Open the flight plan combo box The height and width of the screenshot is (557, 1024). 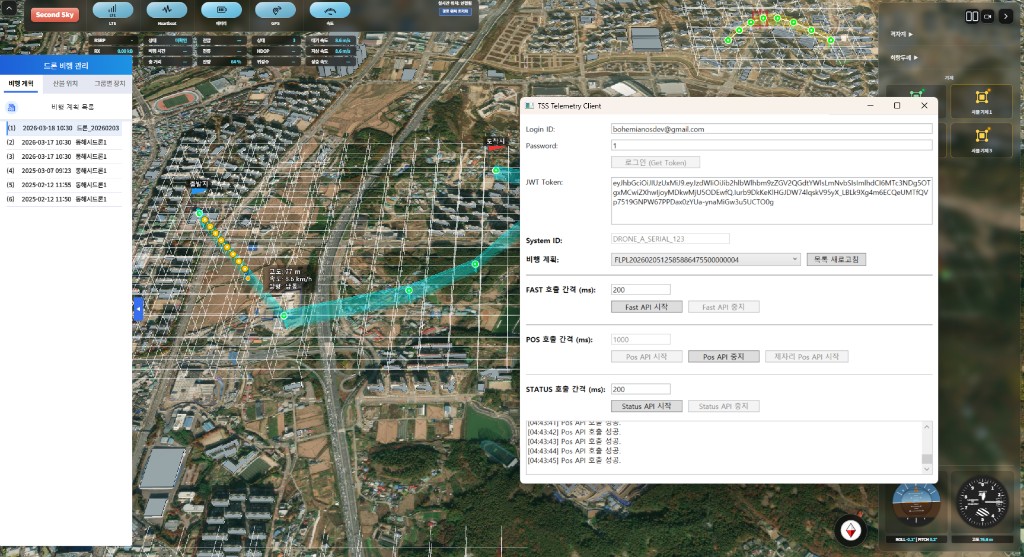pos(706,259)
